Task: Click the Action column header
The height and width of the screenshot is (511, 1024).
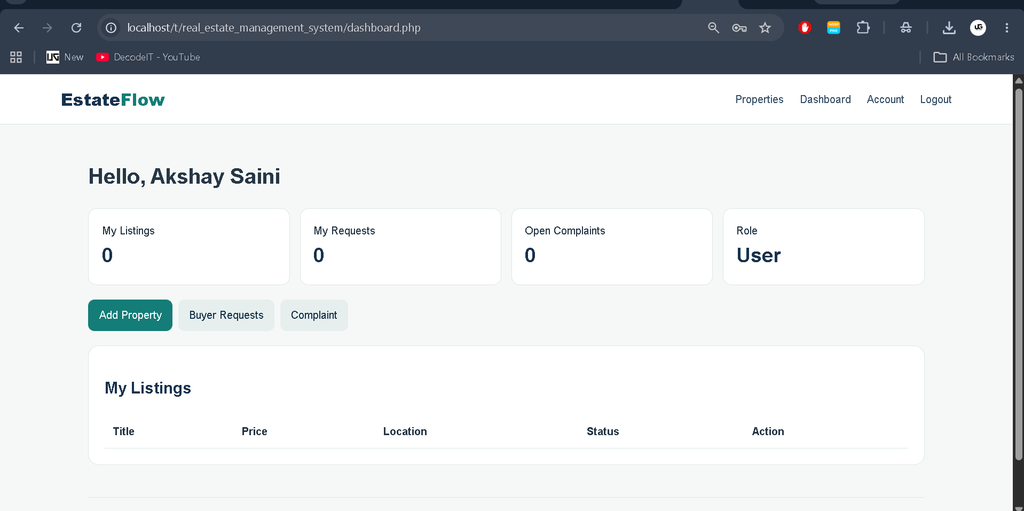Action: (x=768, y=431)
